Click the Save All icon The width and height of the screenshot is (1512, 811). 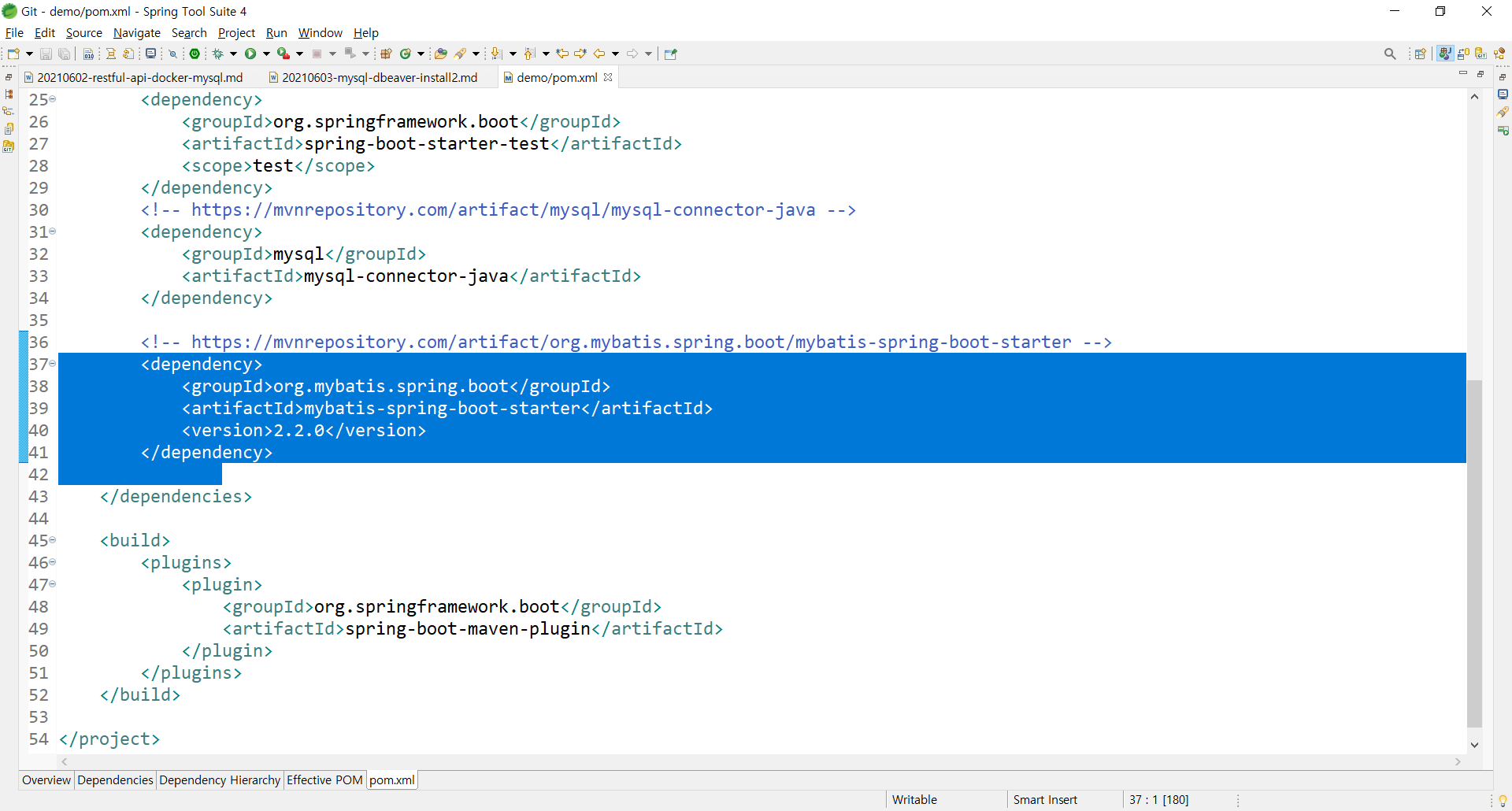[x=65, y=54]
